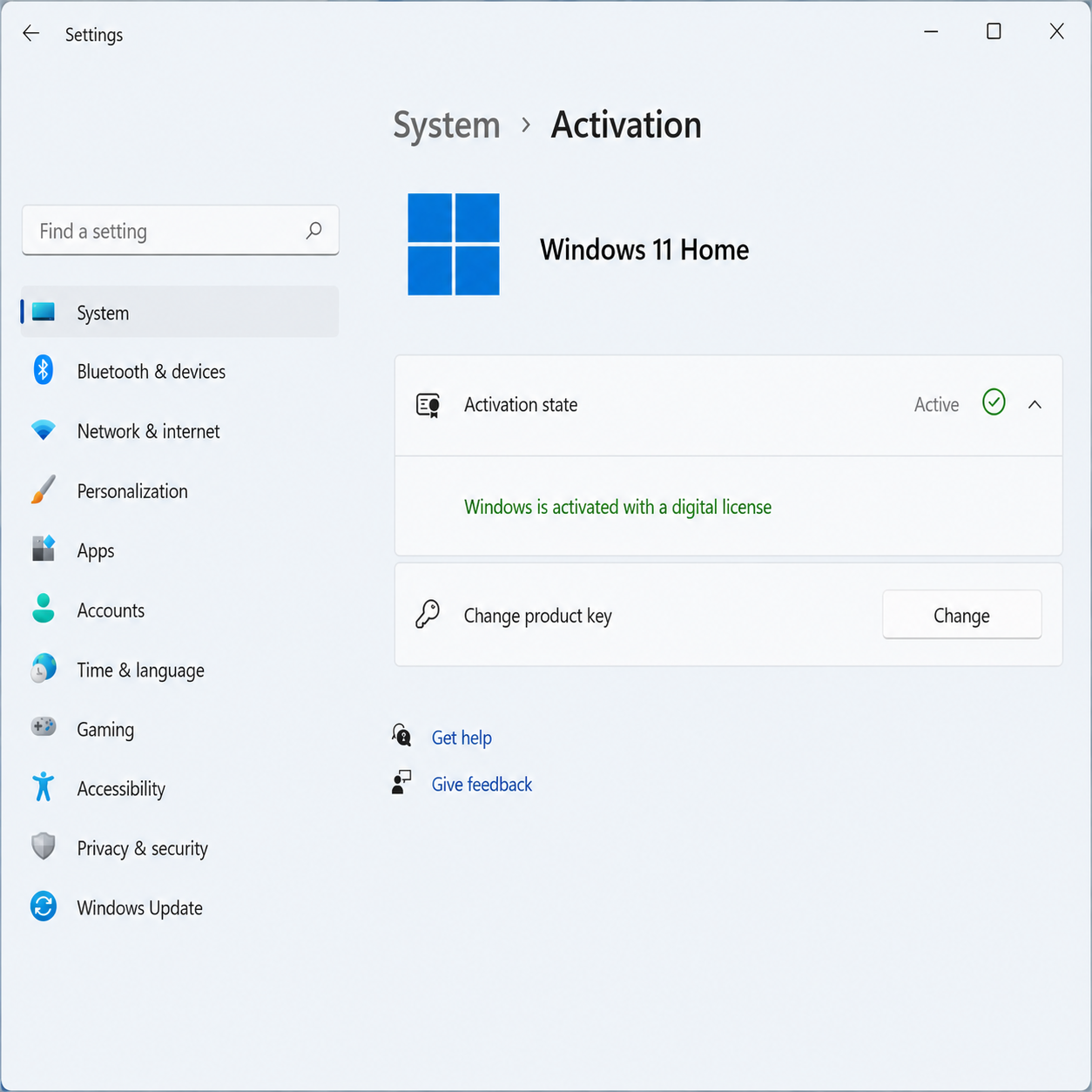This screenshot has height=1092, width=1092.
Task: Click the Find a setting search box
Action: point(180,231)
